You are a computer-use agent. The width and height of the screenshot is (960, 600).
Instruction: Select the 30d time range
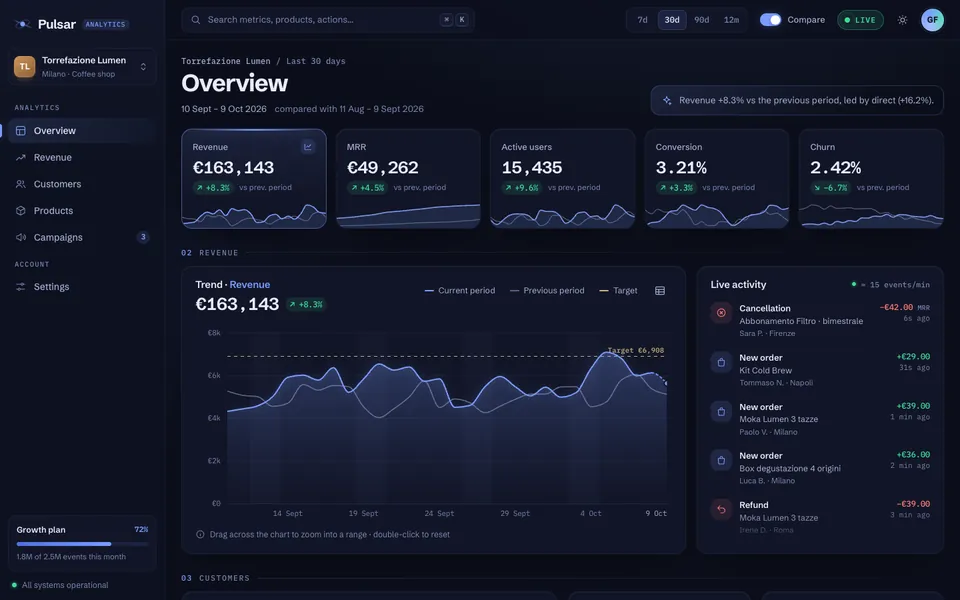coord(672,20)
